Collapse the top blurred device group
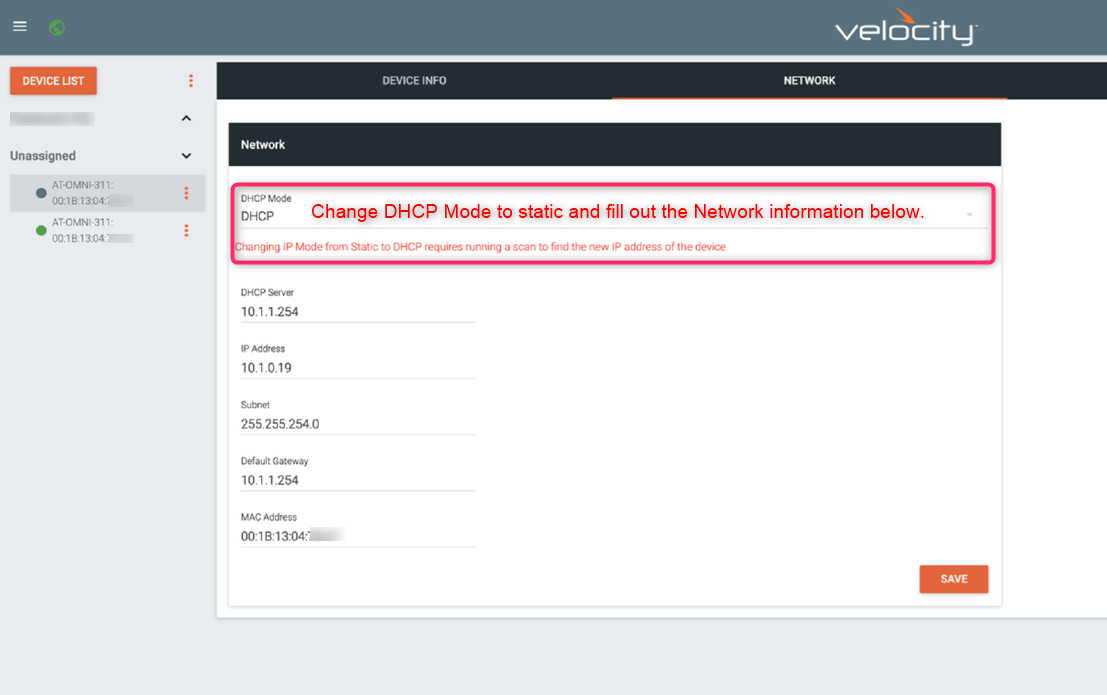 tap(186, 118)
